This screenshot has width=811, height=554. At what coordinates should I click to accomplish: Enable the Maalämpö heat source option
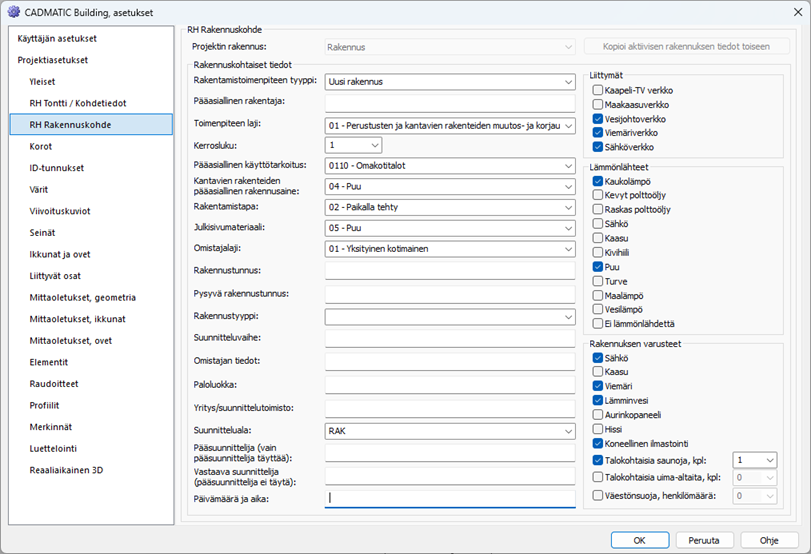(x=597, y=295)
